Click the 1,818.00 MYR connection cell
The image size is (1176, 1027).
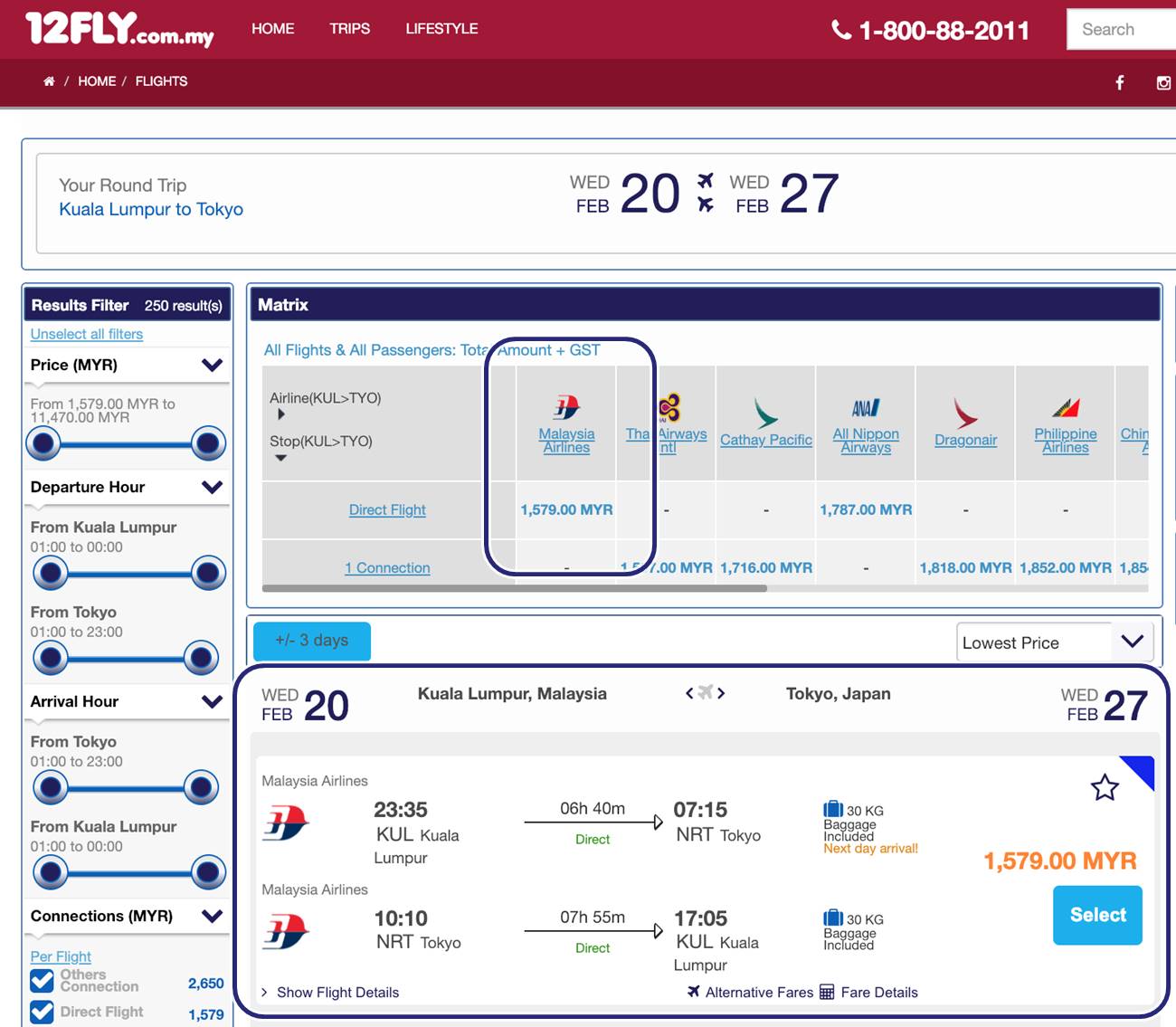coord(965,568)
